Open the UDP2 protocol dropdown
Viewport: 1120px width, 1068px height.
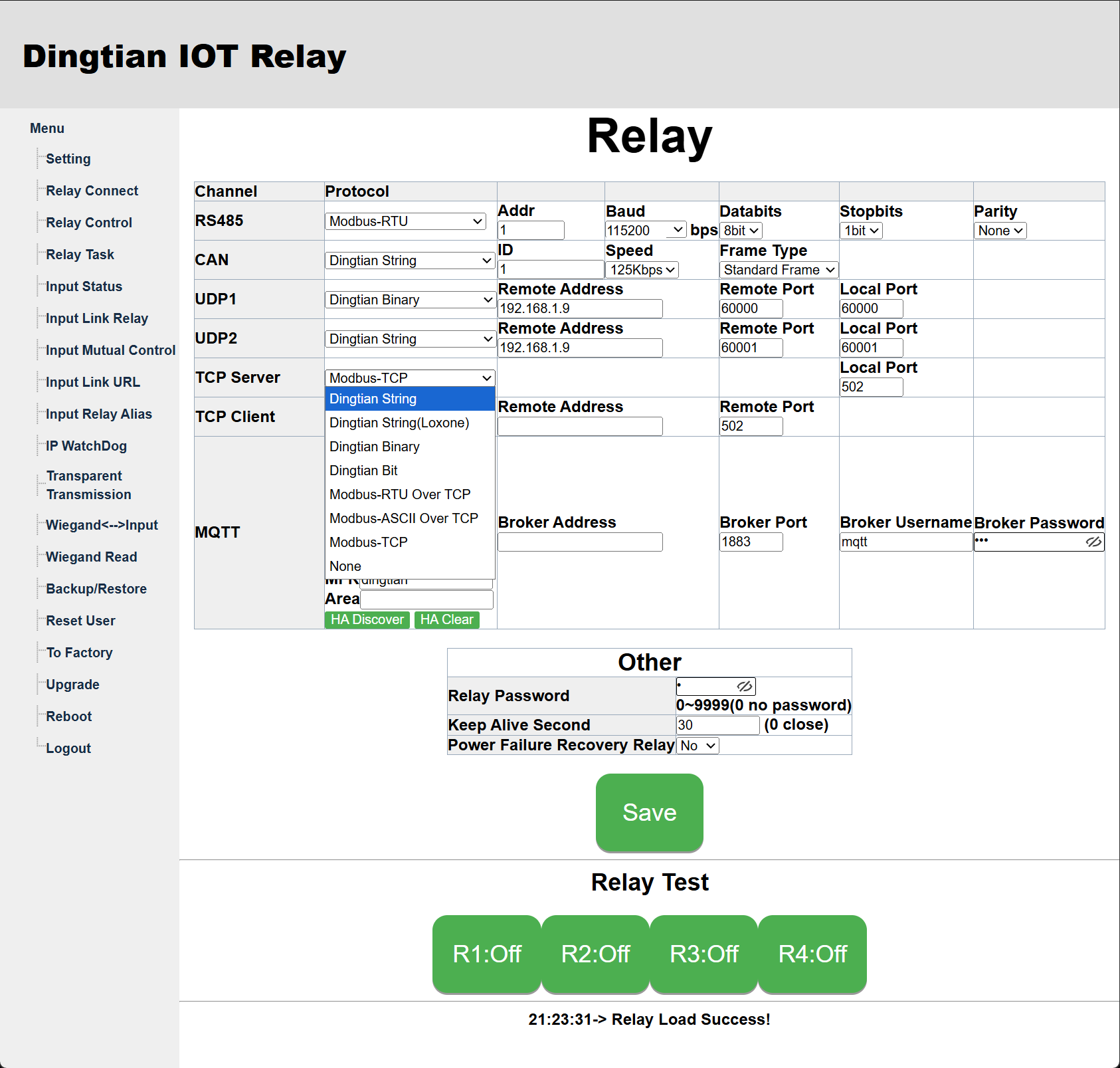click(x=410, y=339)
